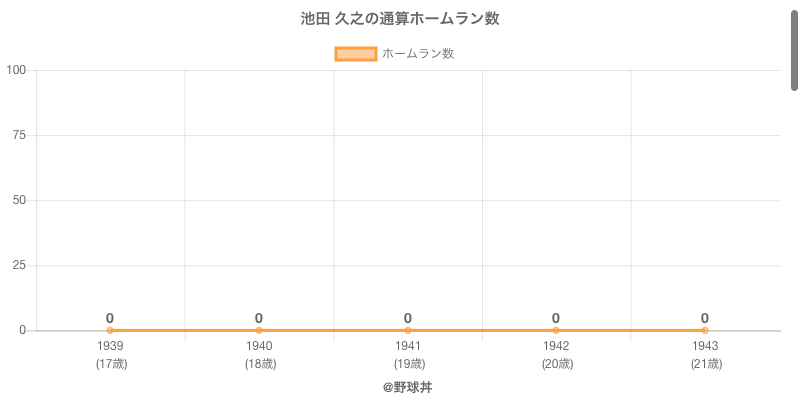Click the 0 value label above 1942
Screen dimensions: 800x400
point(556,318)
